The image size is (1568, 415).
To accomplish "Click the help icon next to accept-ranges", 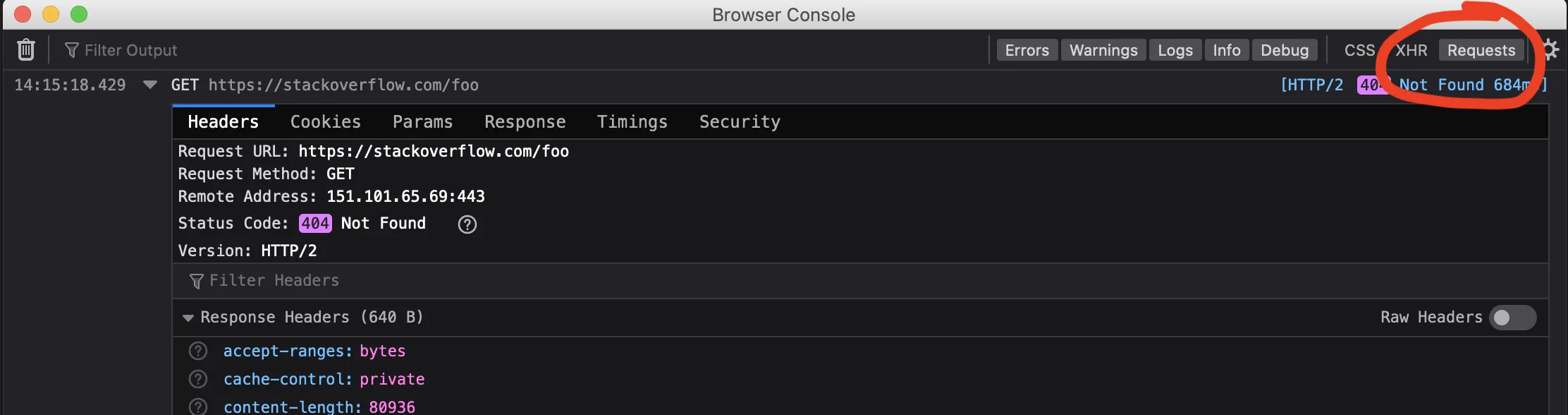I will [x=198, y=351].
